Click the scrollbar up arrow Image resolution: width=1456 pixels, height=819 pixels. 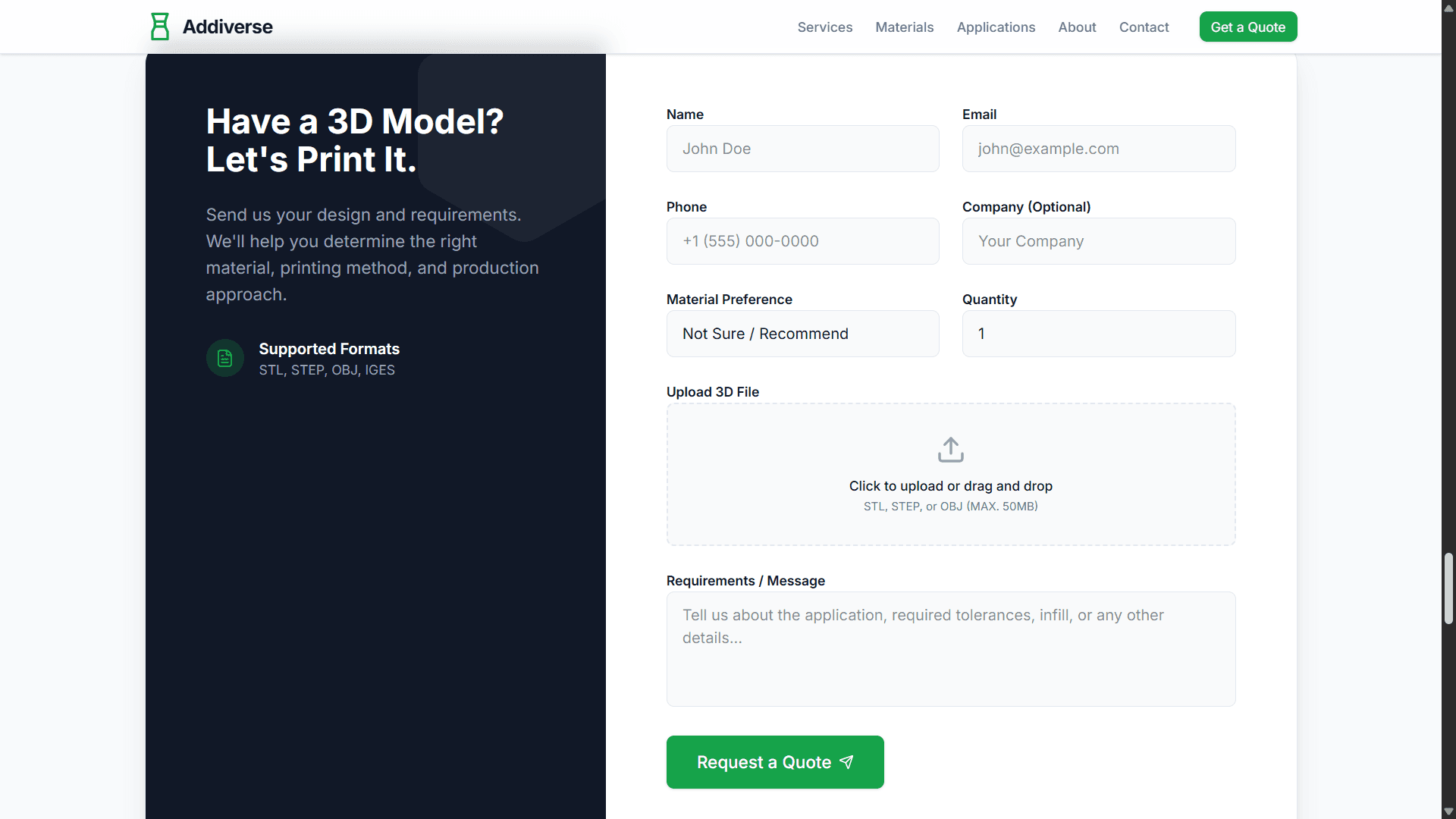pos(1448,8)
